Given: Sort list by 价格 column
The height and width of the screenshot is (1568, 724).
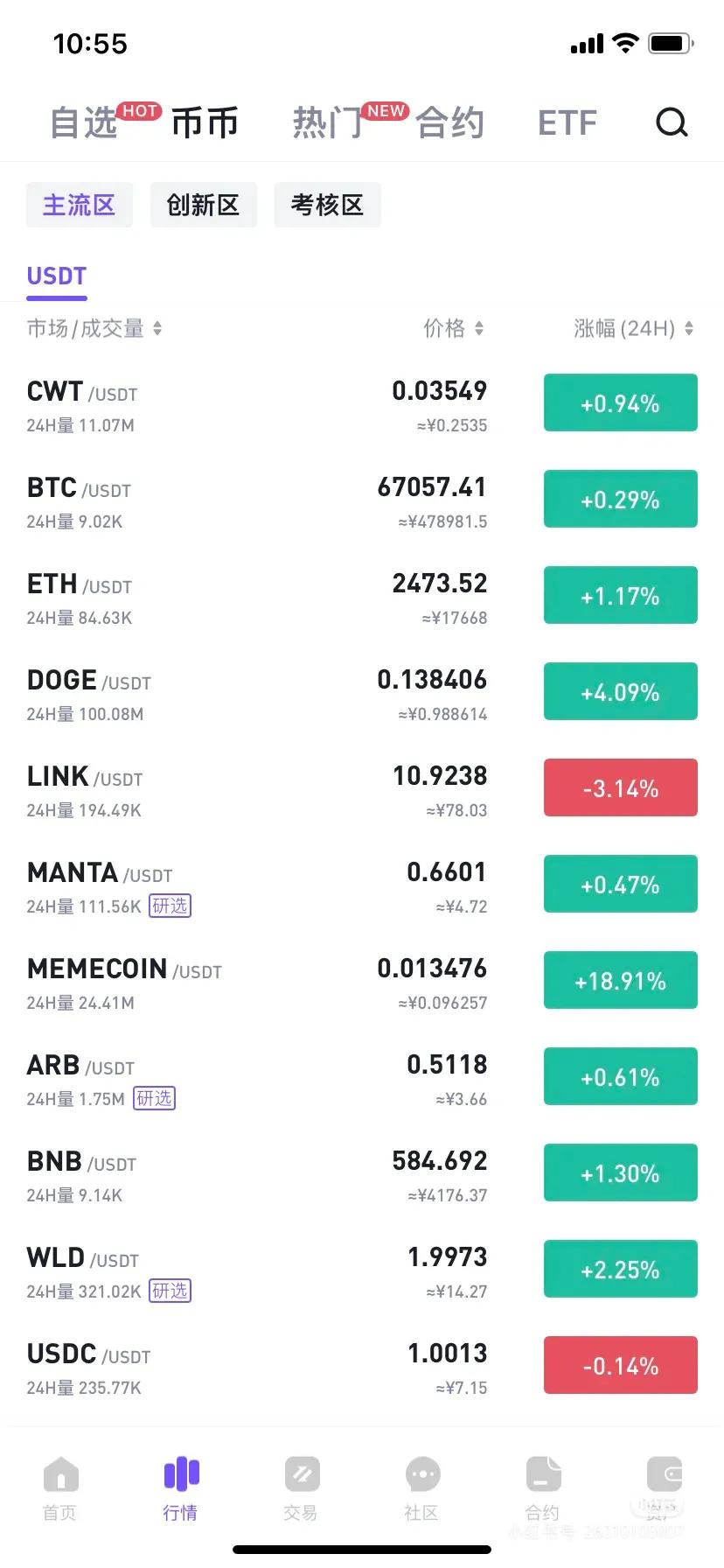Looking at the screenshot, I should [x=454, y=328].
